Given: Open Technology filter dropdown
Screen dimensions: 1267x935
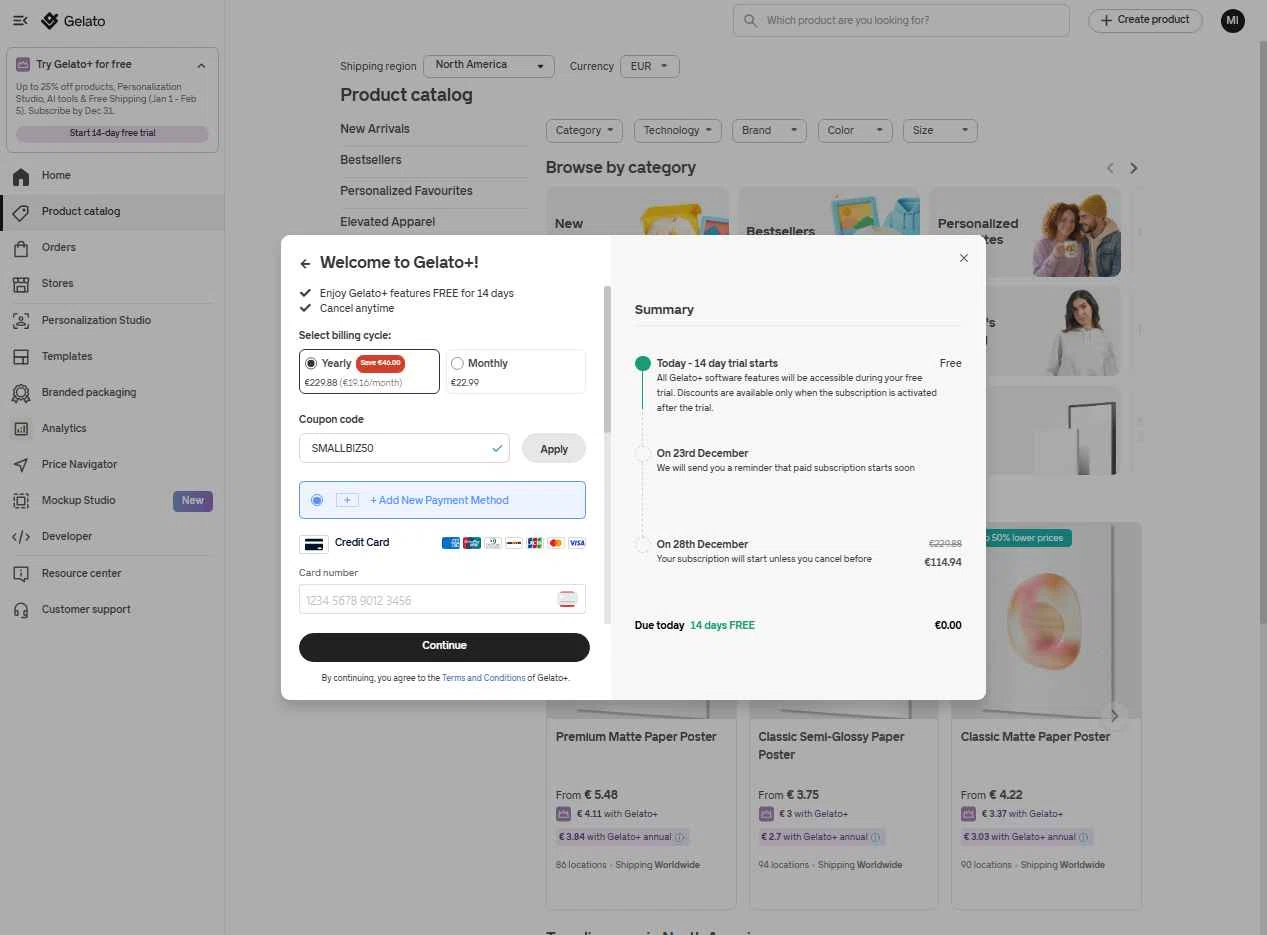Looking at the screenshot, I should pos(678,131).
